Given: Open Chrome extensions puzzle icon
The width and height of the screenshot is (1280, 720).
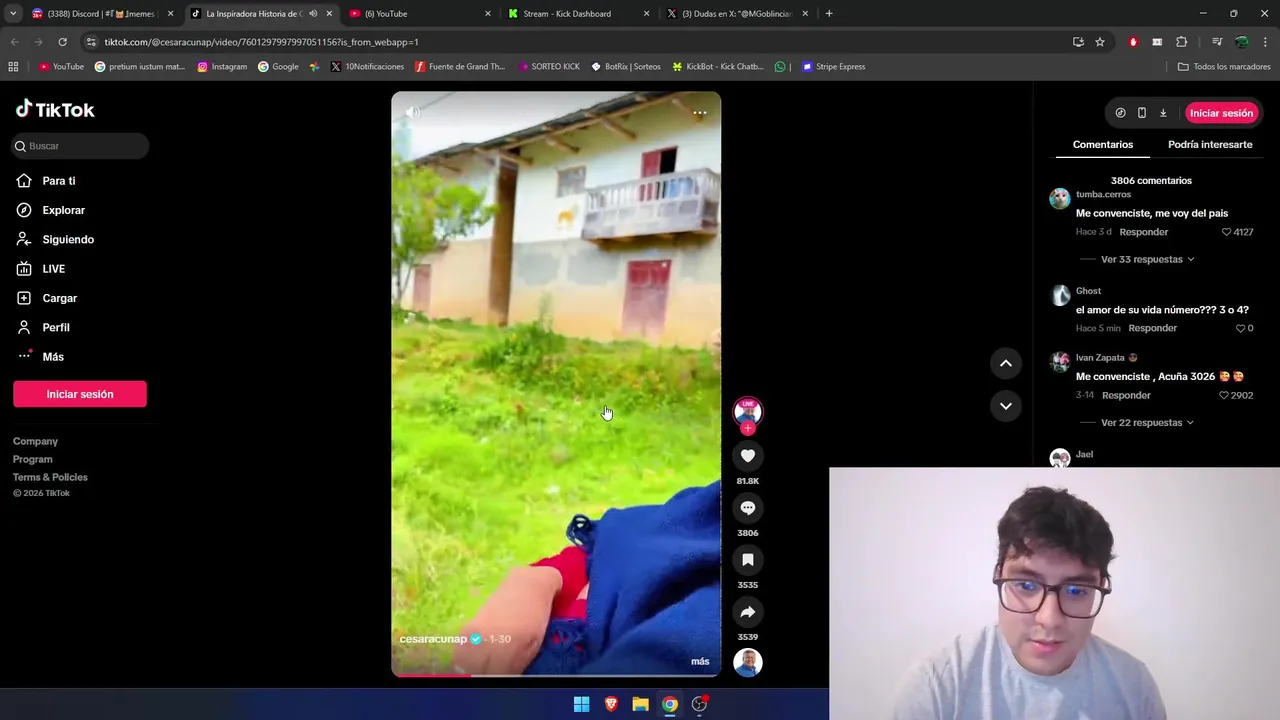Looking at the screenshot, I should click(x=1181, y=42).
